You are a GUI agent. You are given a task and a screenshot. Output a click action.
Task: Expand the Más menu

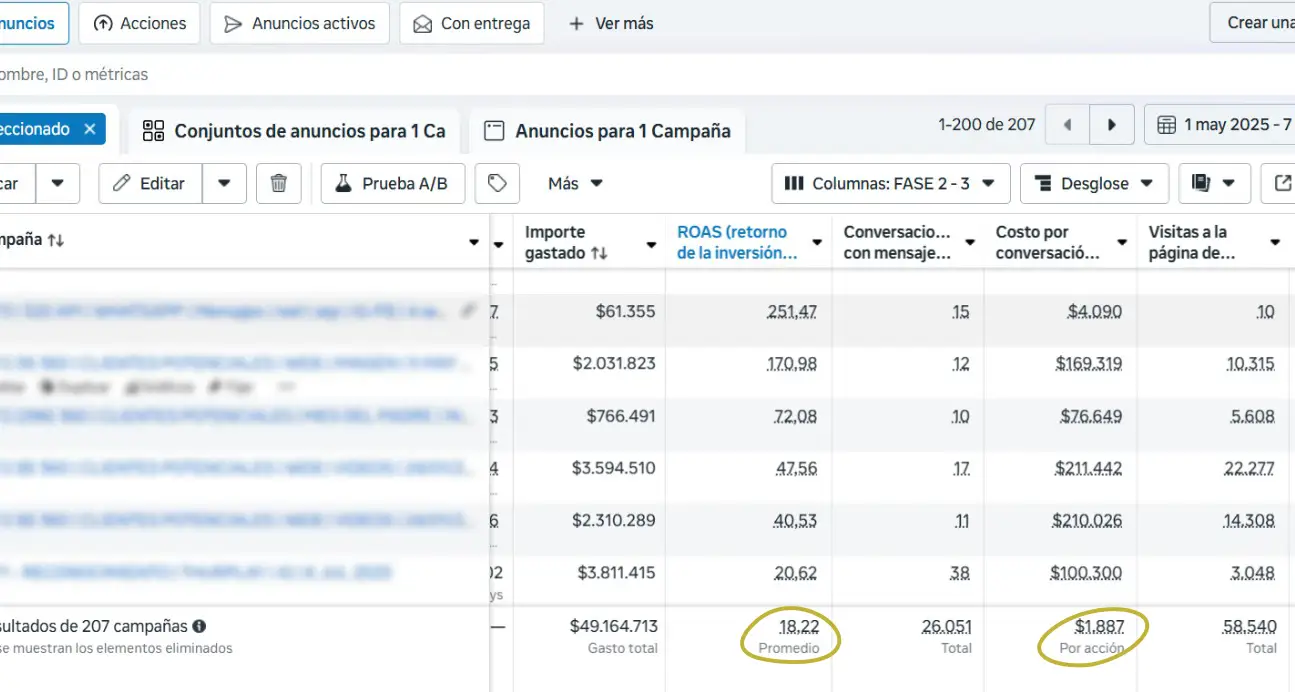(575, 183)
